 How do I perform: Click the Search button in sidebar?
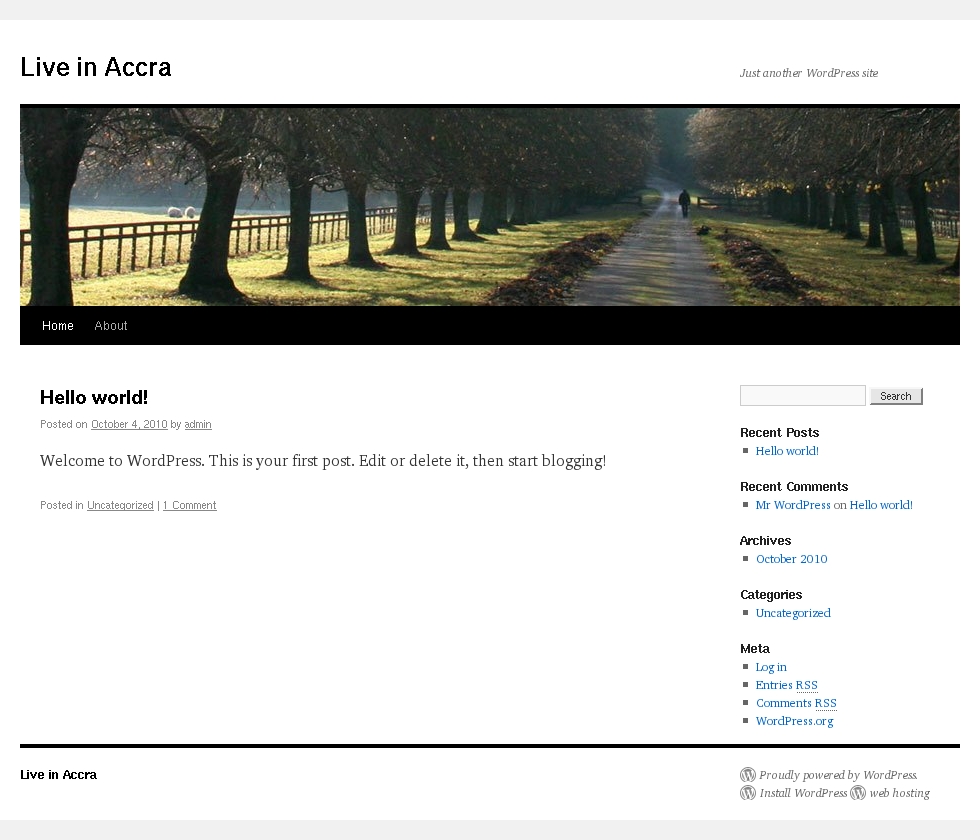[x=896, y=396]
